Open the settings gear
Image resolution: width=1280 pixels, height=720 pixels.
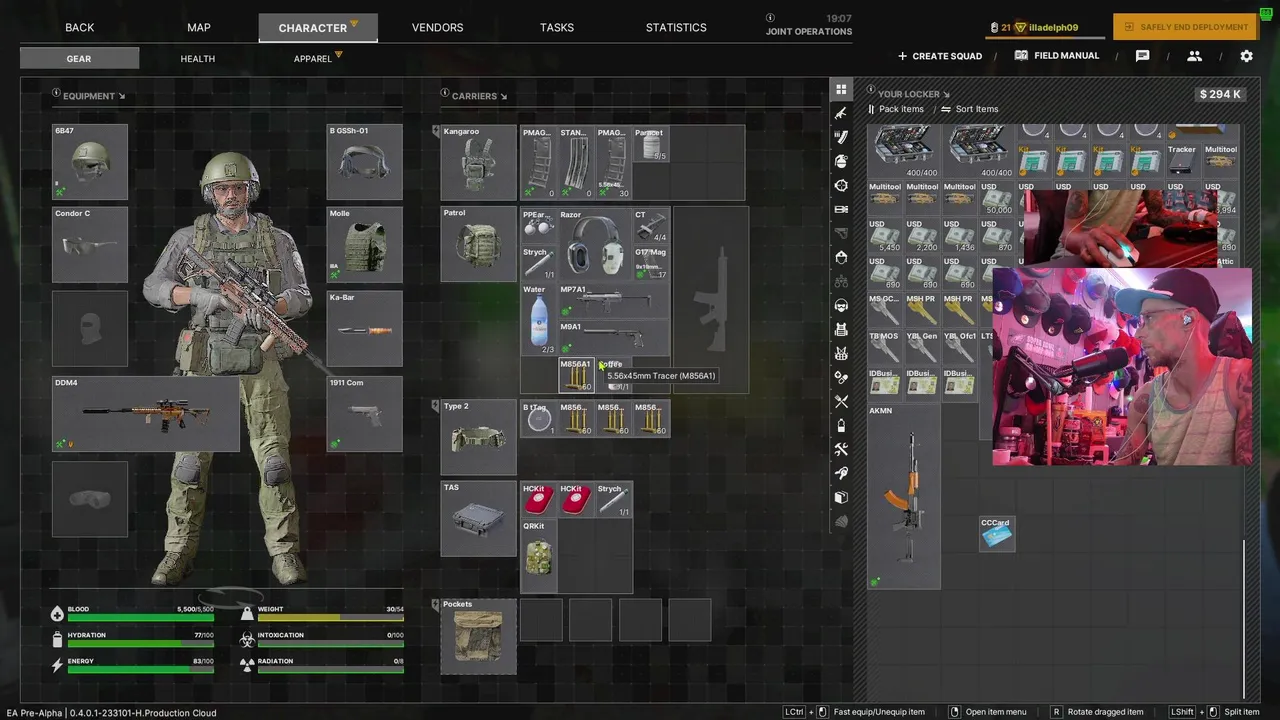1246,56
